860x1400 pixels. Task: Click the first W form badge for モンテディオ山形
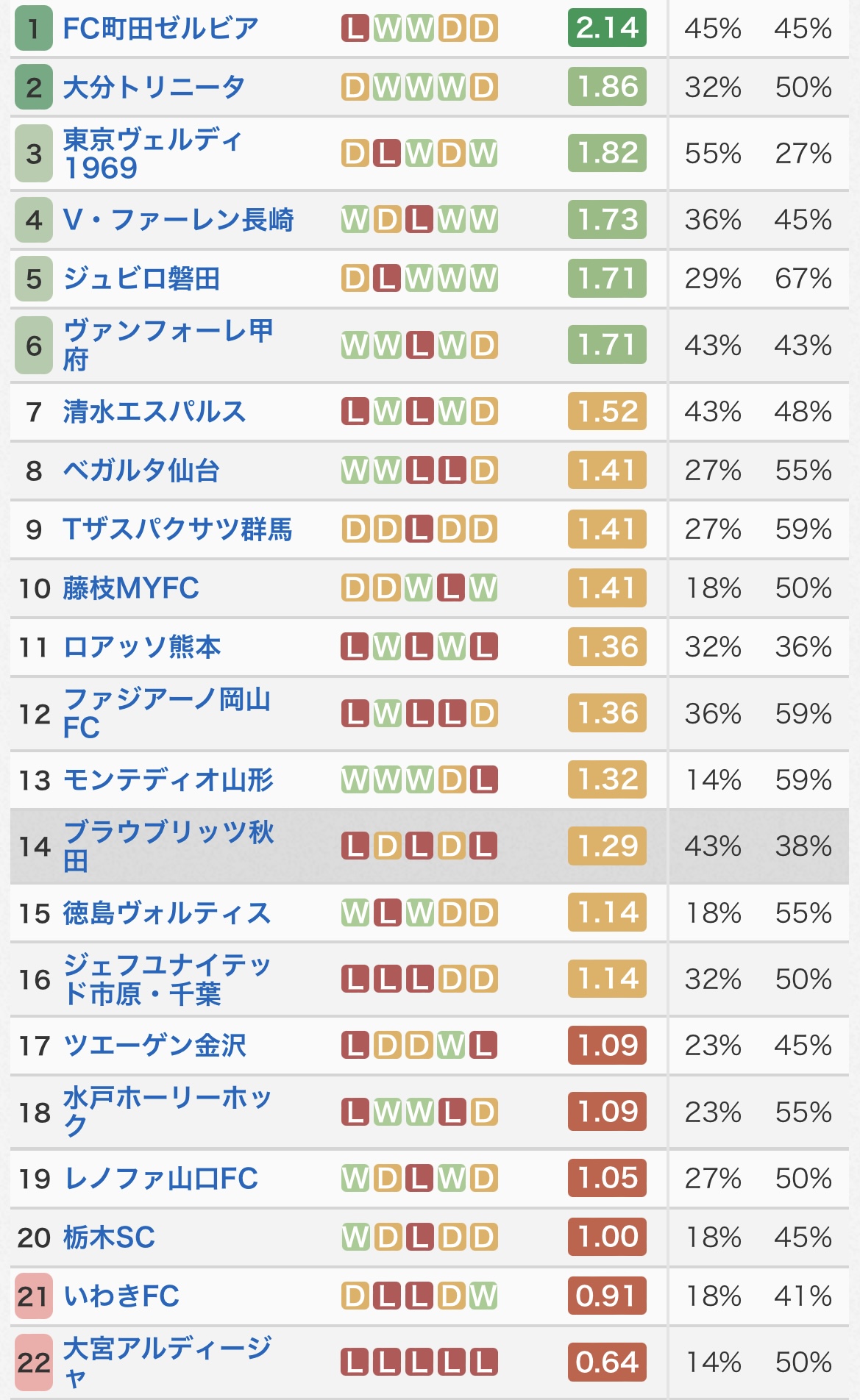355,780
